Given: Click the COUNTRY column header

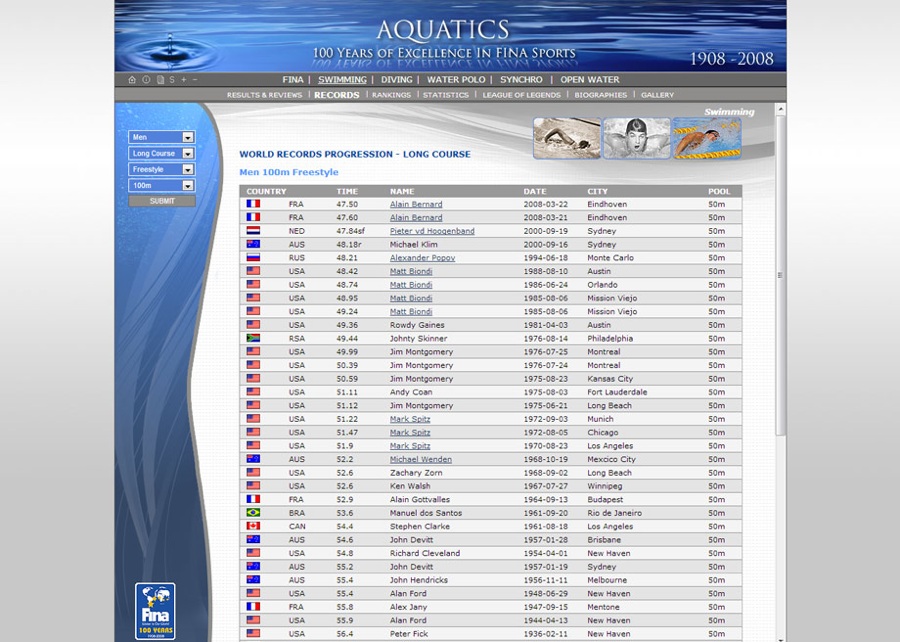Looking at the screenshot, I should click(x=266, y=191).
